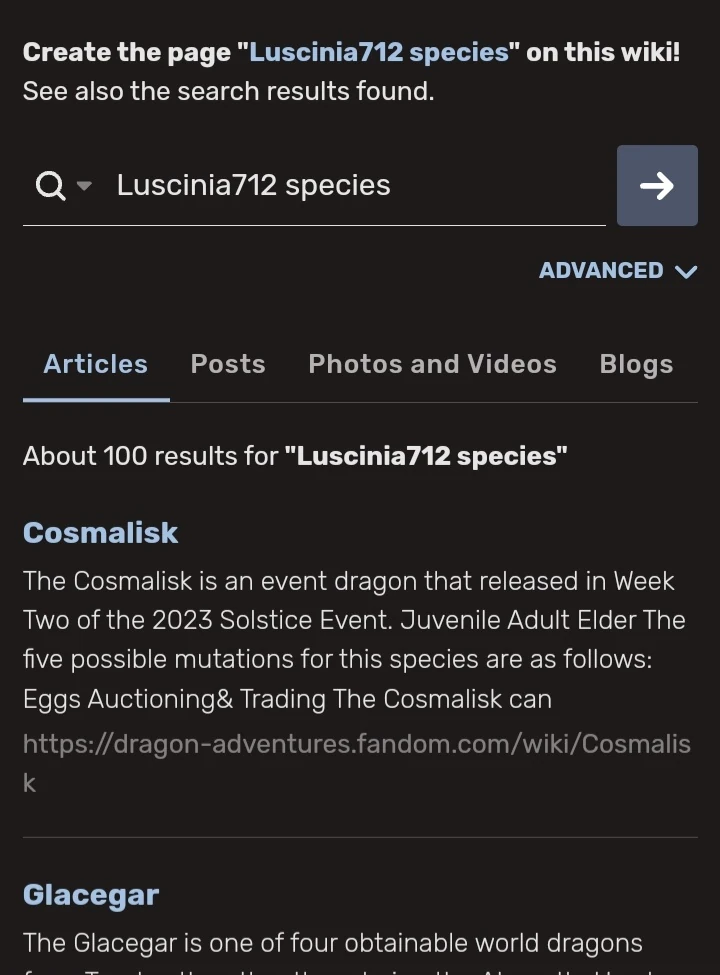This screenshot has height=975, width=720.
Task: Click the bold quoted query in results count
Action: 426,456
